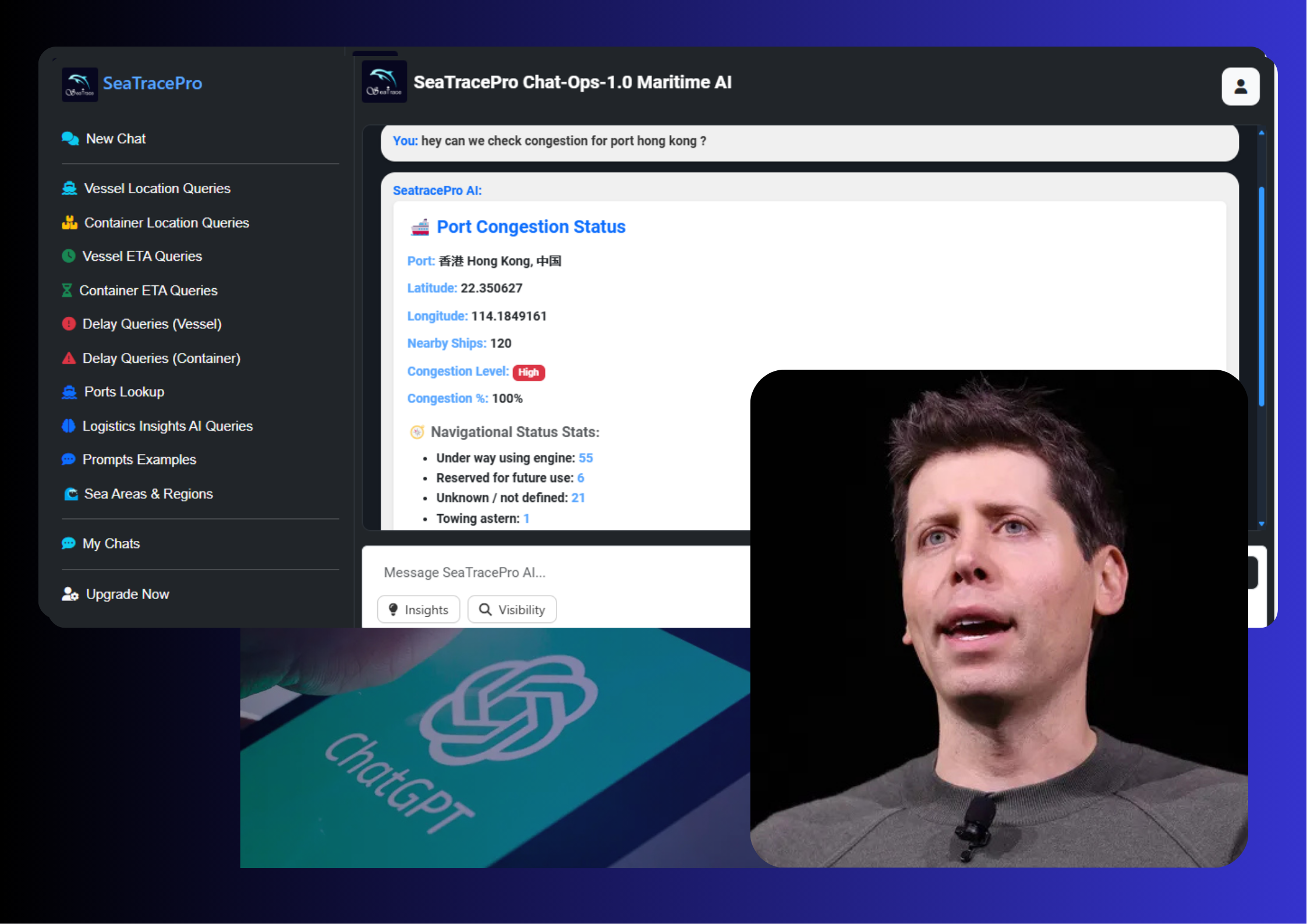The image size is (1307, 924).
Task: Click the Sea Areas & Regions wave icon
Action: click(x=71, y=494)
